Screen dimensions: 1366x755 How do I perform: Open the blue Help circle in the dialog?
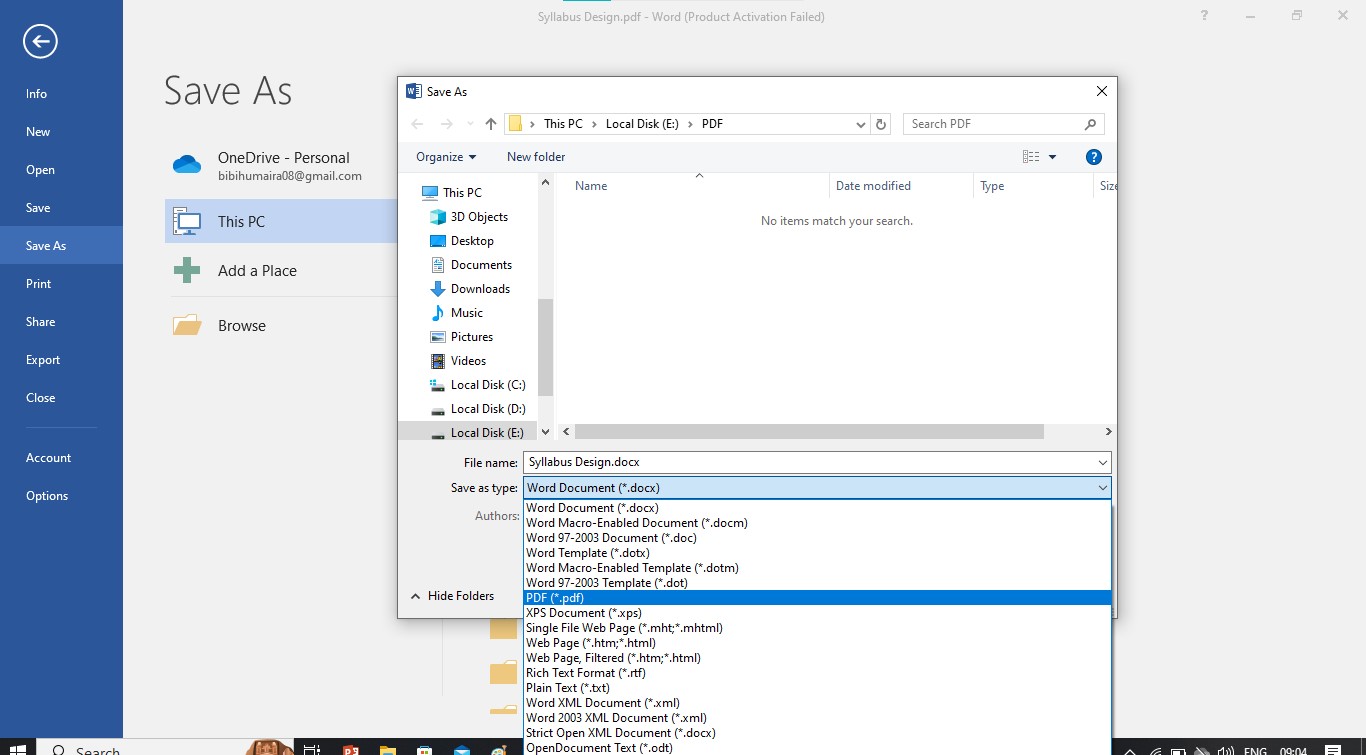click(1093, 156)
